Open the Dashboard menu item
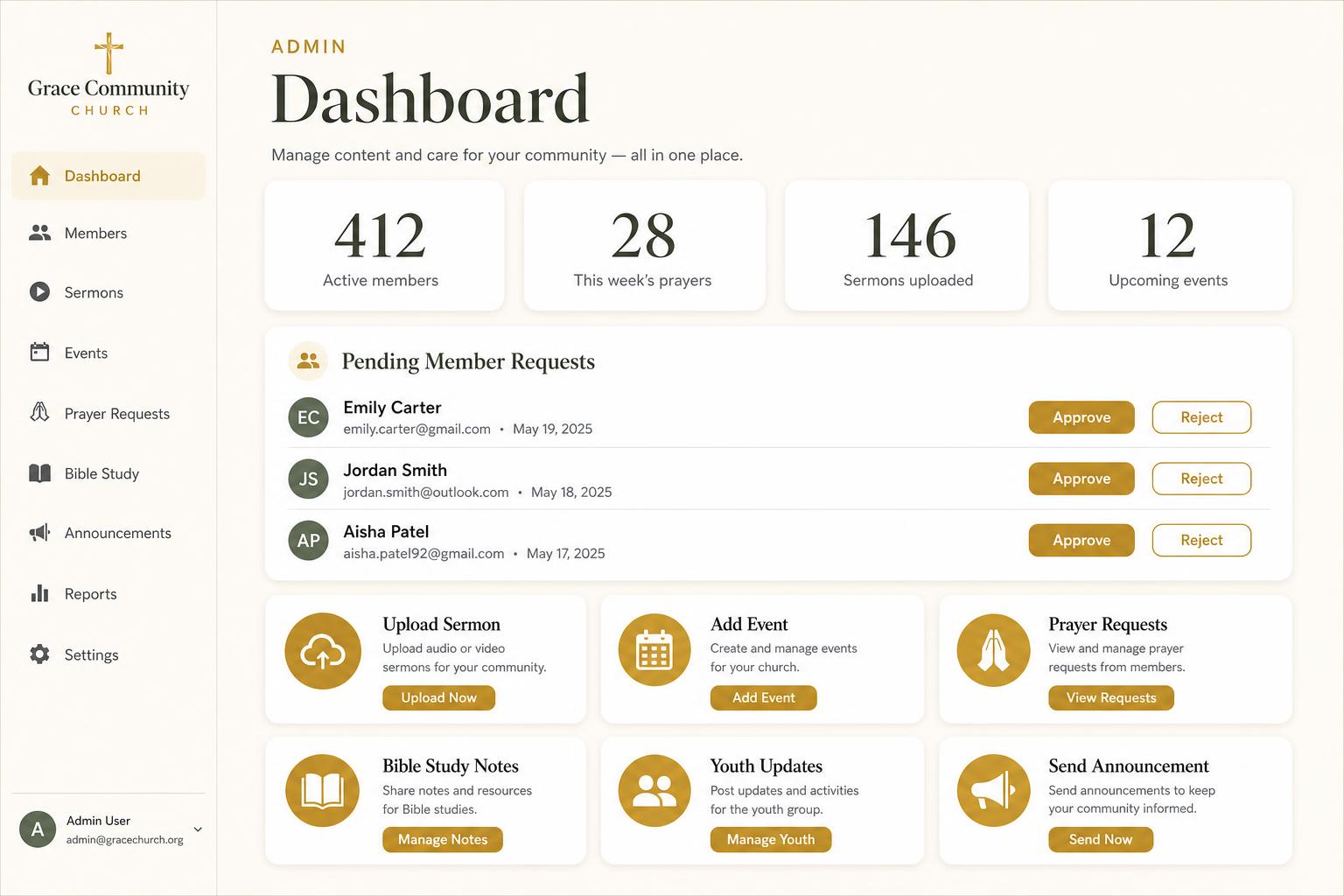 (108, 176)
